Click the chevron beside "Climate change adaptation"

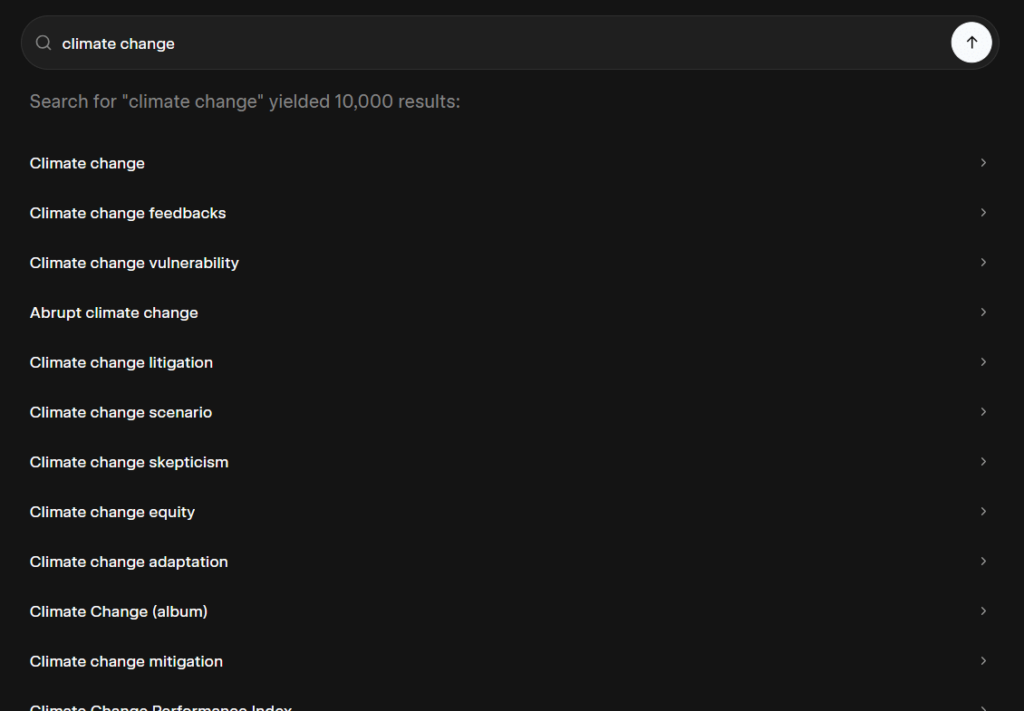click(983, 561)
